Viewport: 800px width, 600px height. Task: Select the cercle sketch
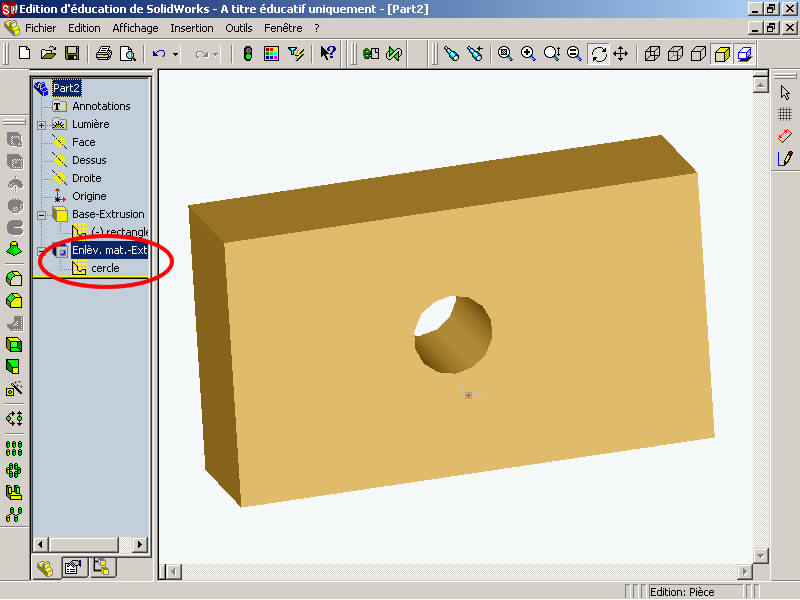tap(105, 268)
